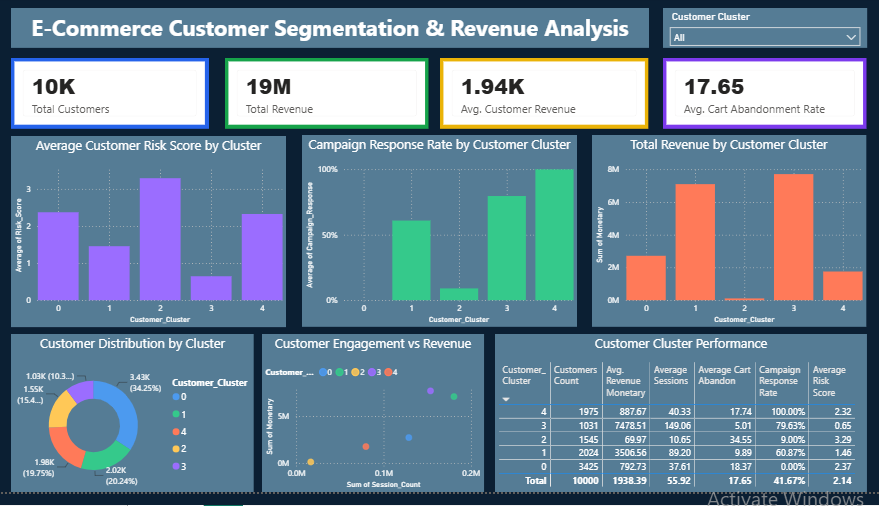Select the red-orange 19.75% donut segment
The width and height of the screenshot is (879, 506).
tap(62, 446)
